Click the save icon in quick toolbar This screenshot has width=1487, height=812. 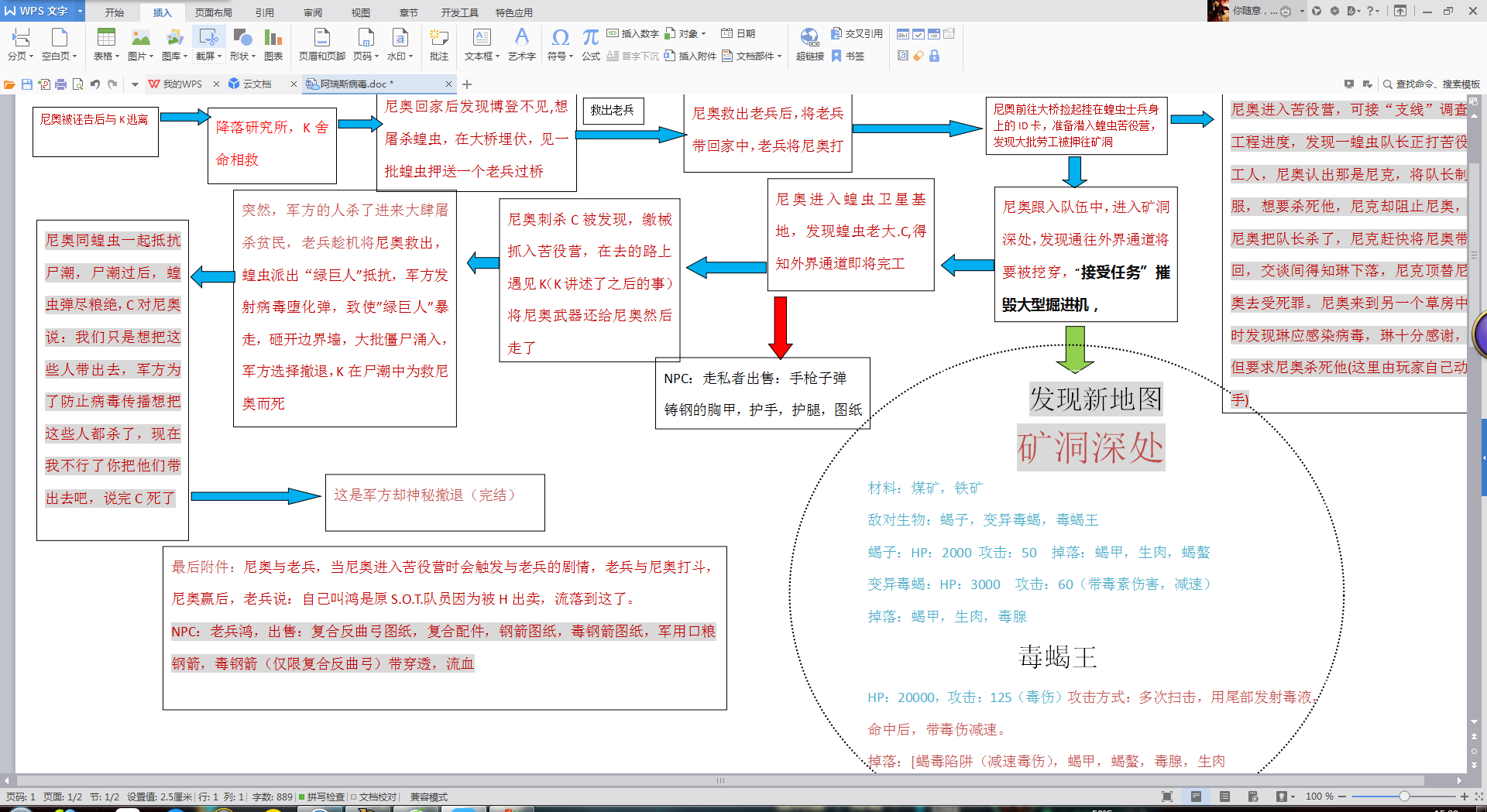(27, 84)
